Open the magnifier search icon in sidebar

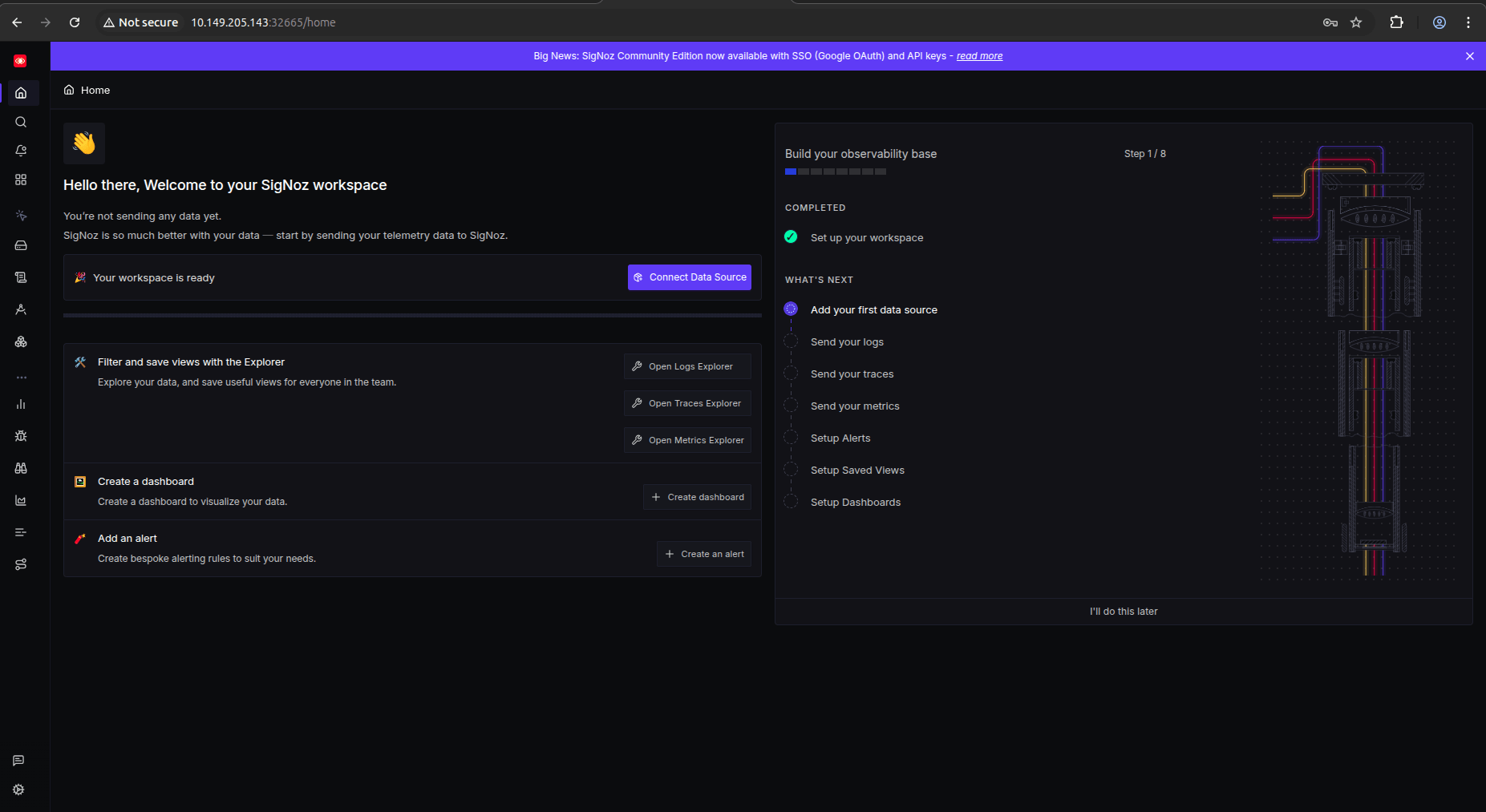(21, 122)
